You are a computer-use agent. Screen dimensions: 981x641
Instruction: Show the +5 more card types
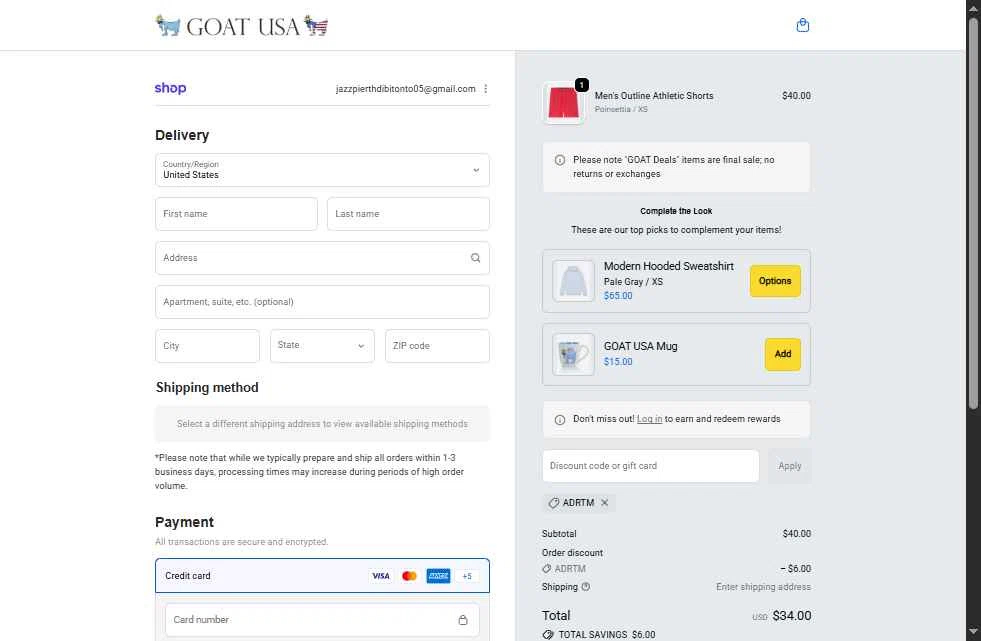tap(467, 576)
